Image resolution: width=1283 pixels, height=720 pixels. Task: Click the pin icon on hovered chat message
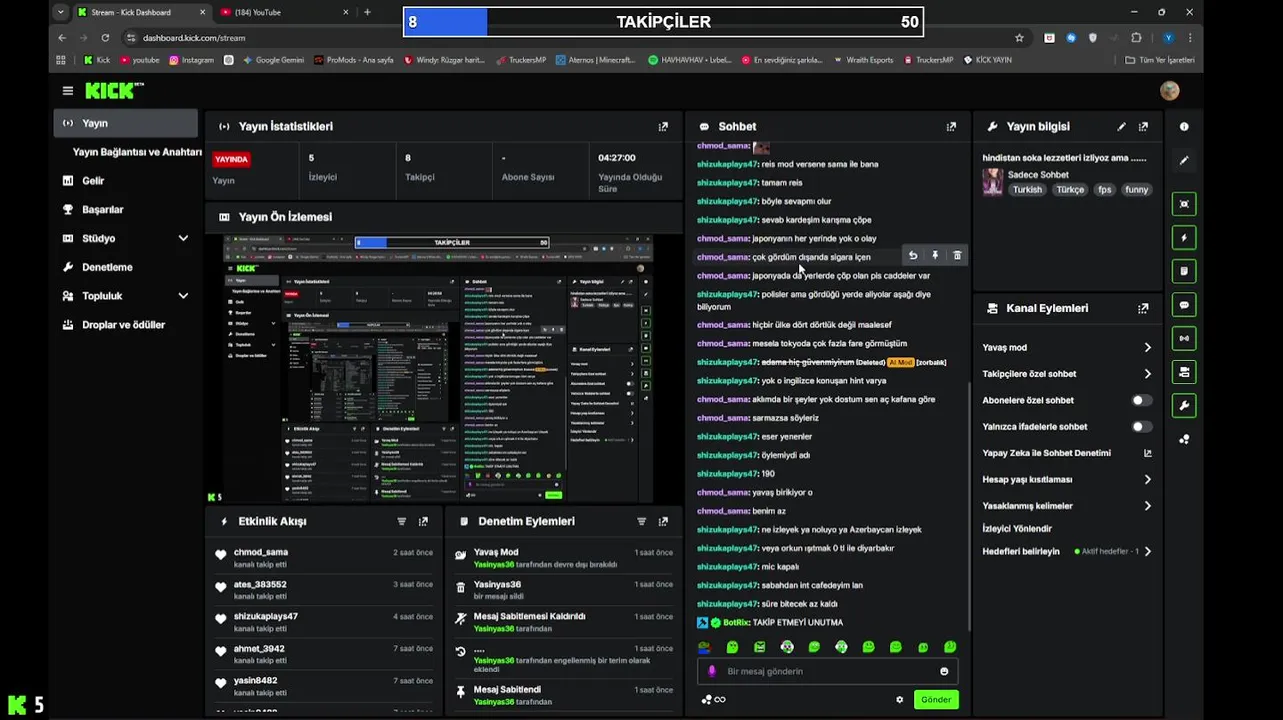click(935, 256)
